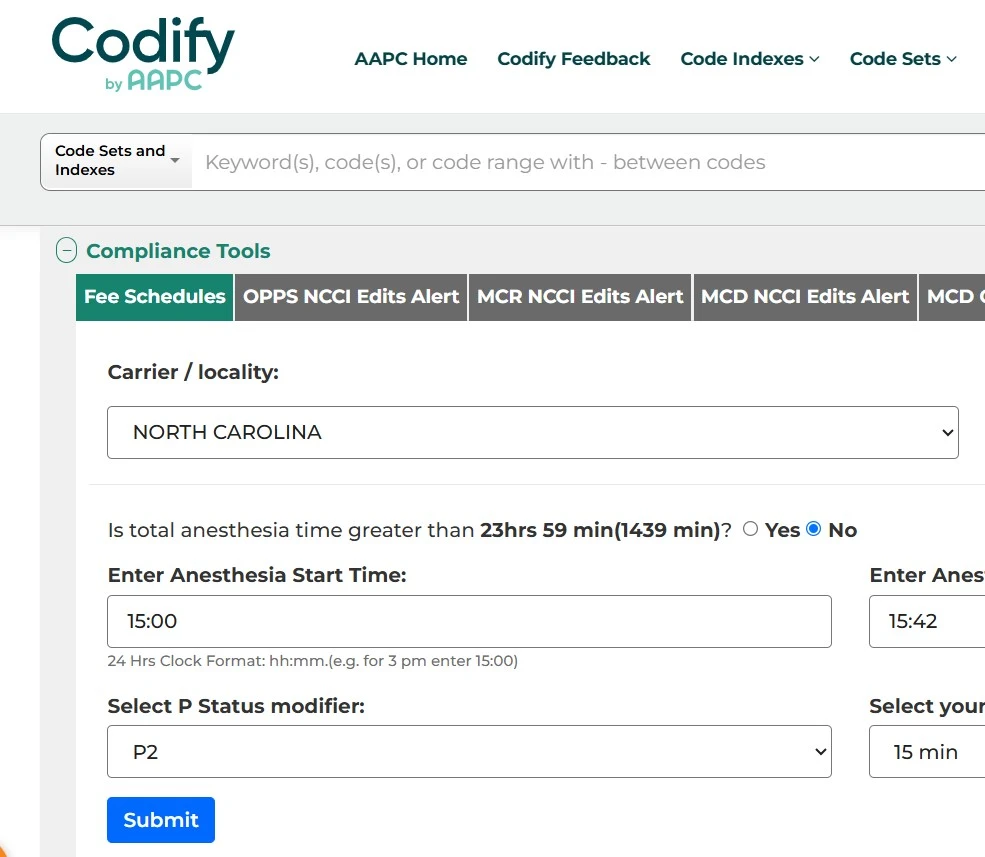Select No for total anesthesia time
985x857 pixels.
[x=814, y=529]
